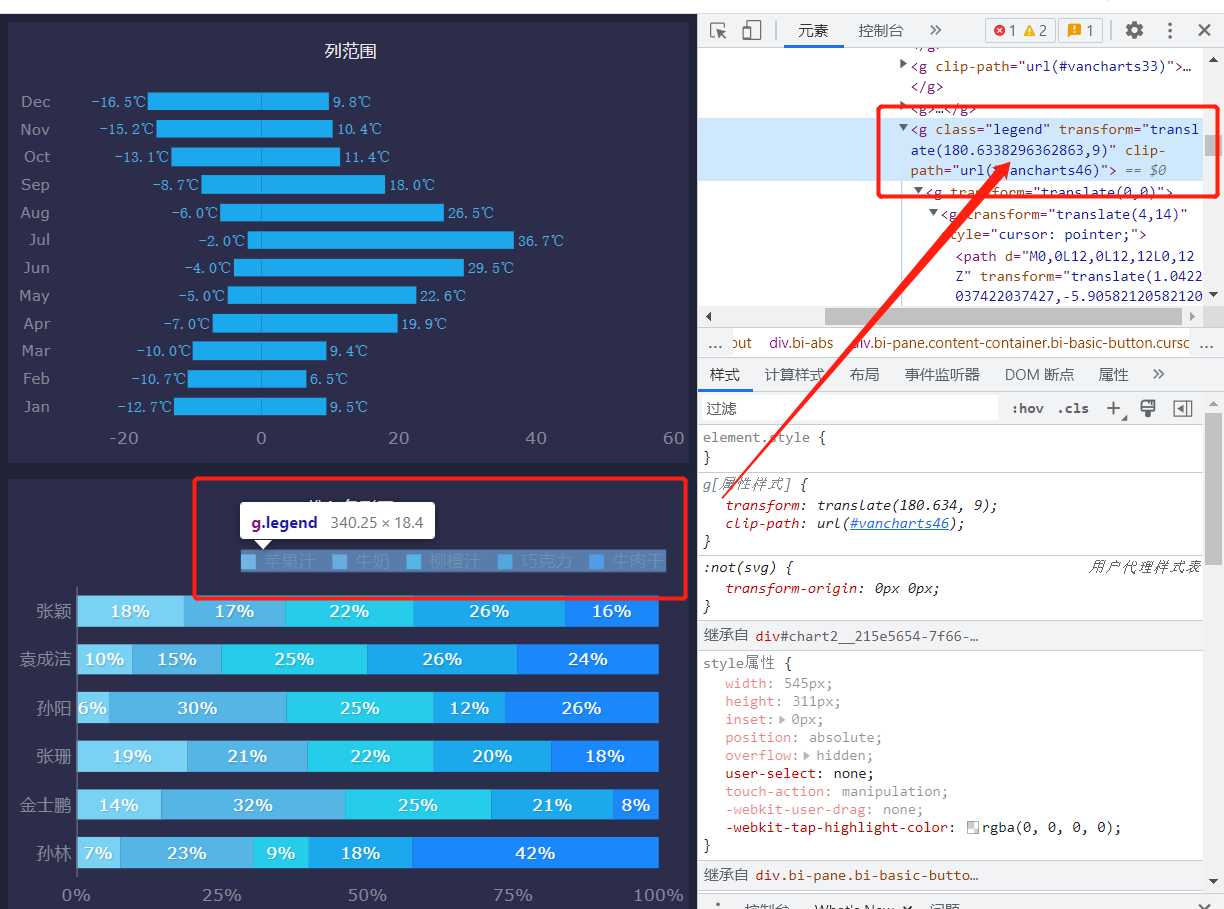Select the 布局 tab
The height and width of the screenshot is (909, 1224).
pyautogui.click(x=864, y=375)
